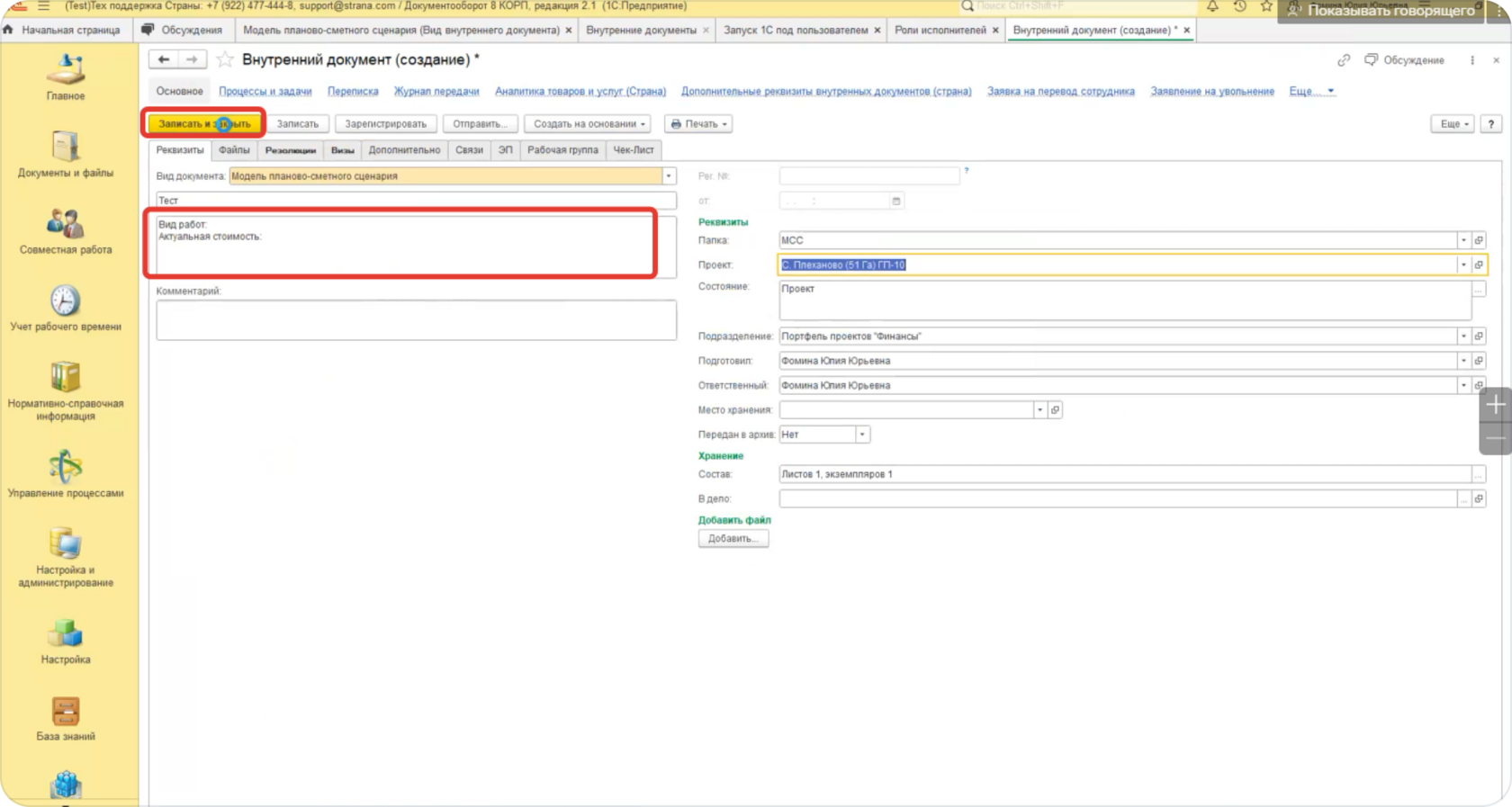Open the Обсуждение button at top right
This screenshot has height=807, width=1512.
[x=1404, y=60]
